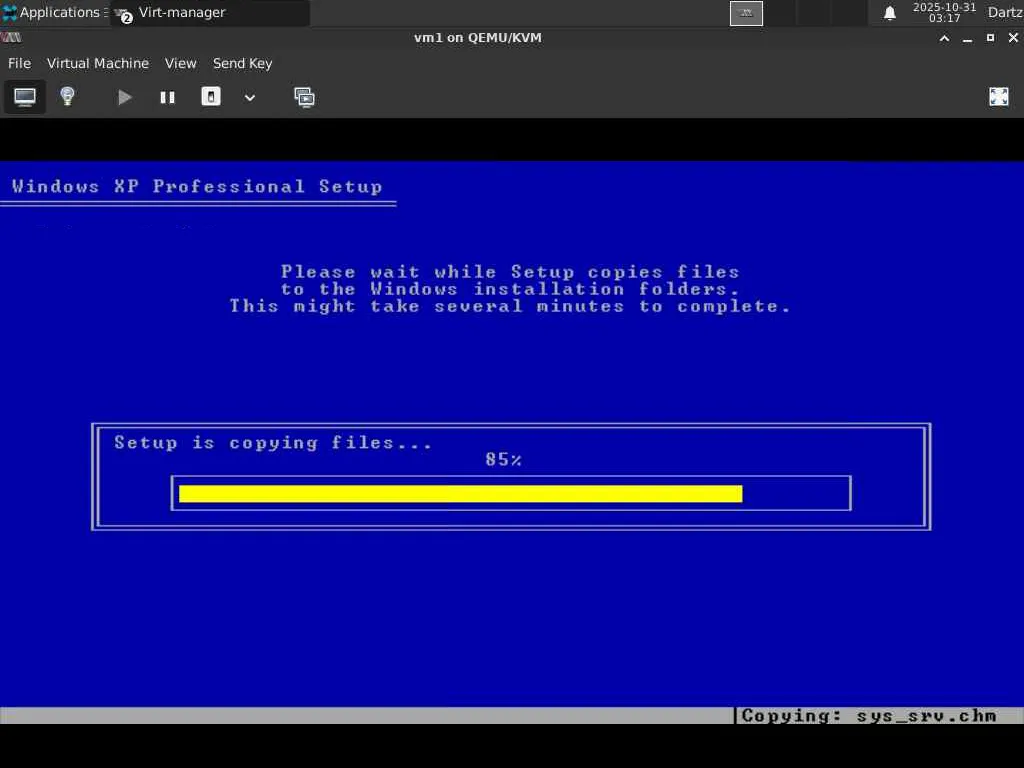Click the Run virtual machine play button

124,97
